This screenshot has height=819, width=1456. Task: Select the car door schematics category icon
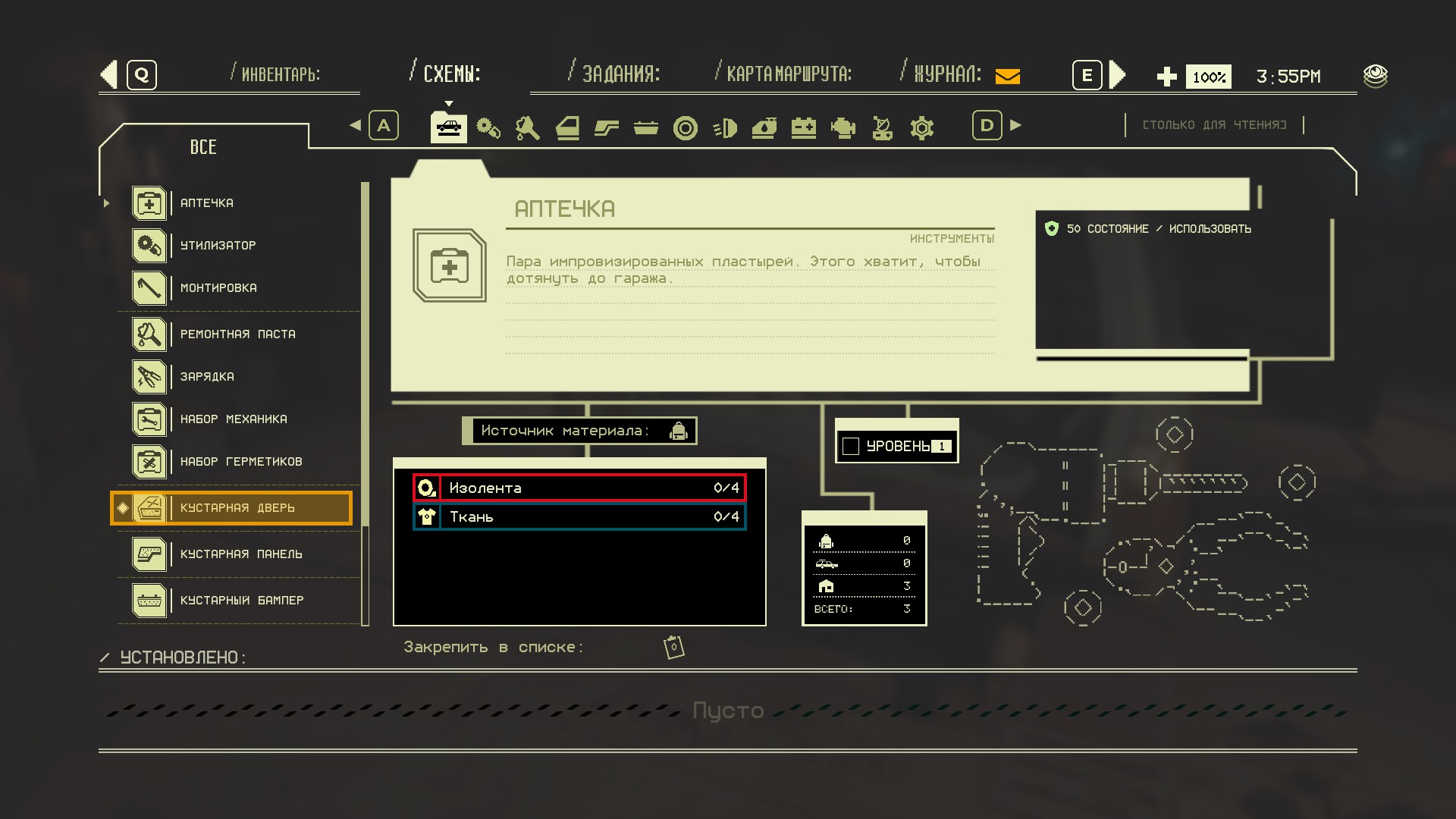coord(567,127)
